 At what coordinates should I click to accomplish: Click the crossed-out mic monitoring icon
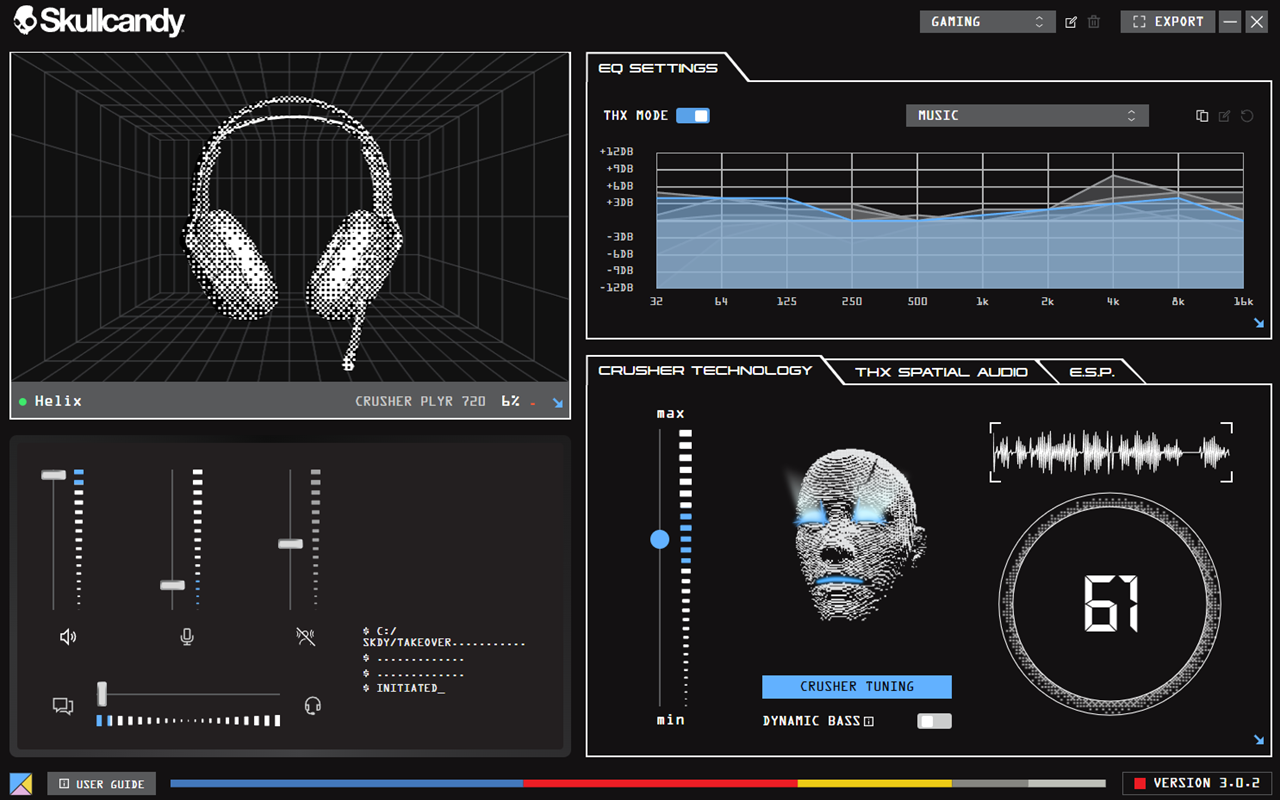pos(306,637)
